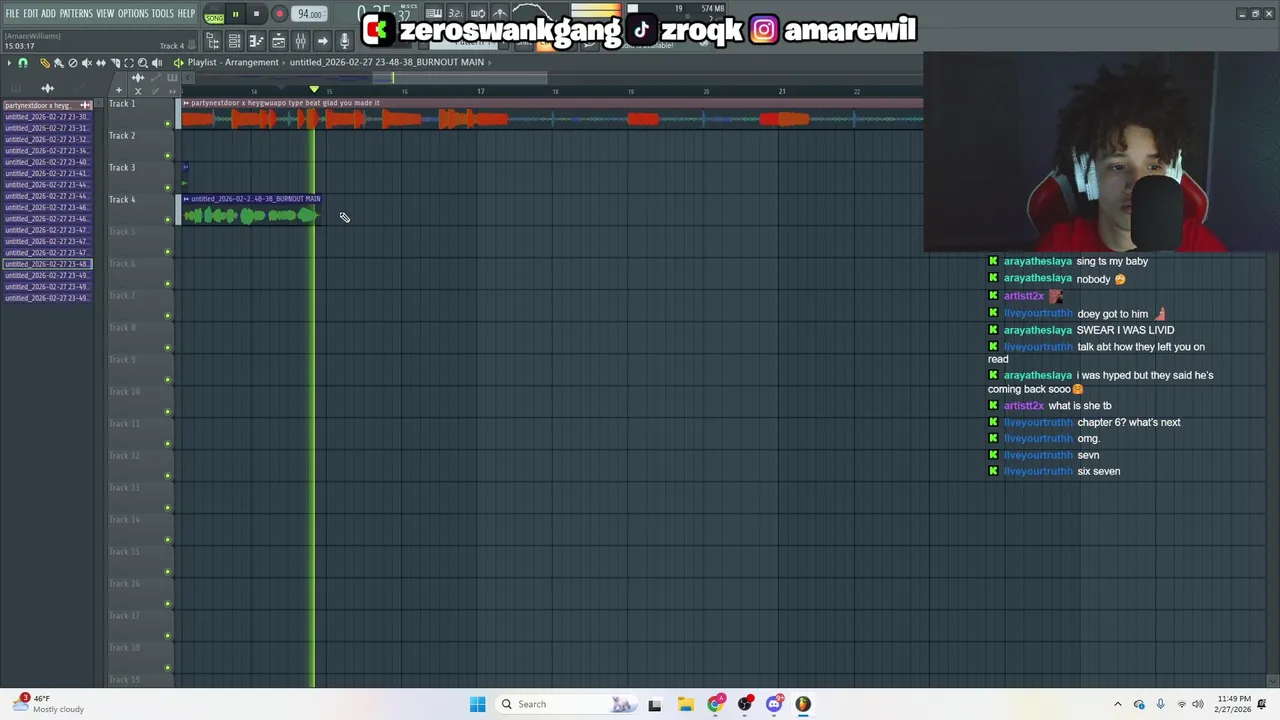Select the paint brush tool

click(x=58, y=62)
